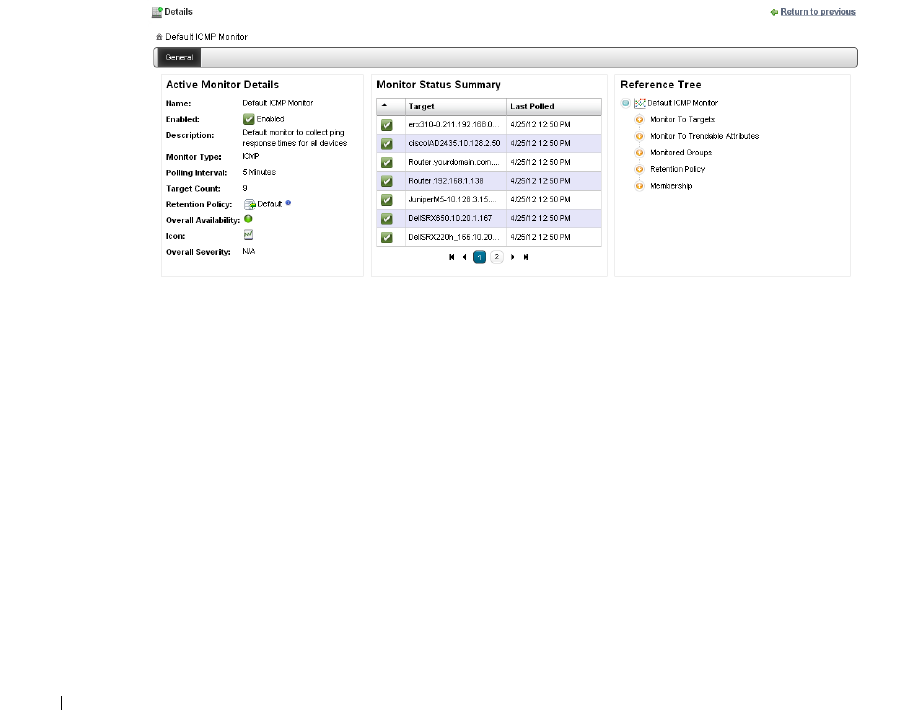The width and height of the screenshot is (900, 710).
Task: Expand Membership tree node
Action: pos(639,186)
